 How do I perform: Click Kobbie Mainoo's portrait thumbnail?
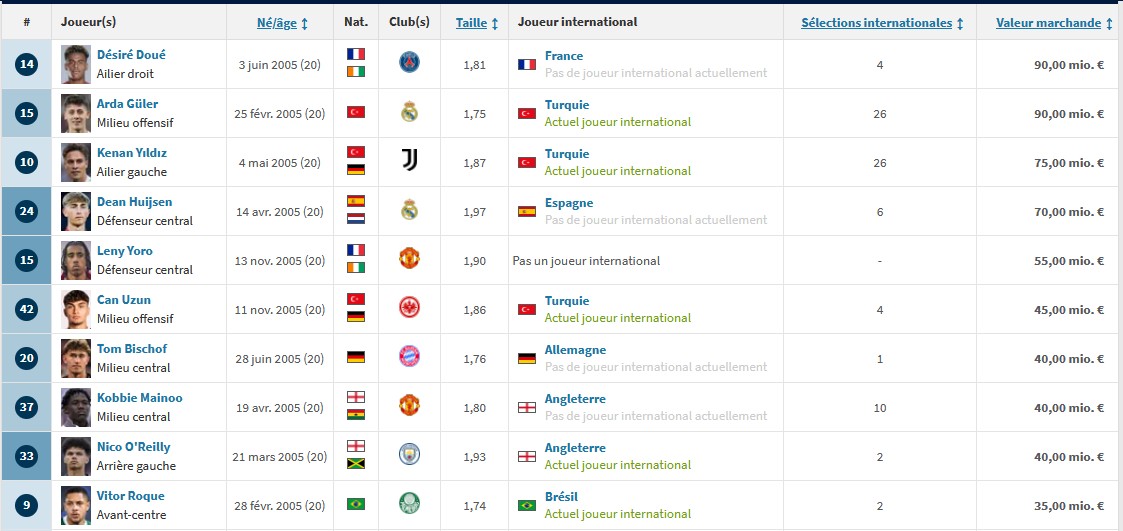coord(76,406)
